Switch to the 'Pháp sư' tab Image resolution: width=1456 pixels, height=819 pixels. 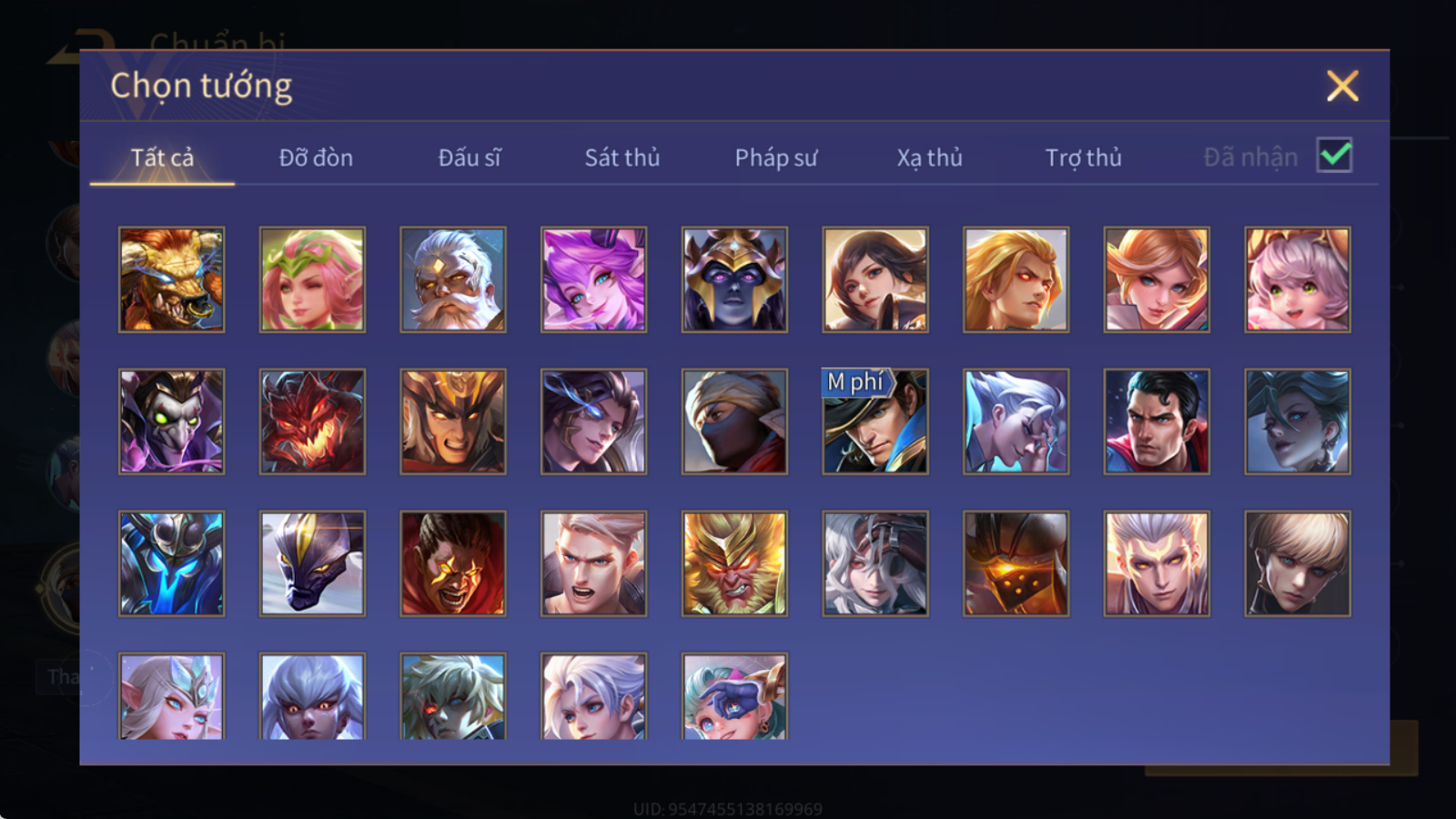(776, 157)
